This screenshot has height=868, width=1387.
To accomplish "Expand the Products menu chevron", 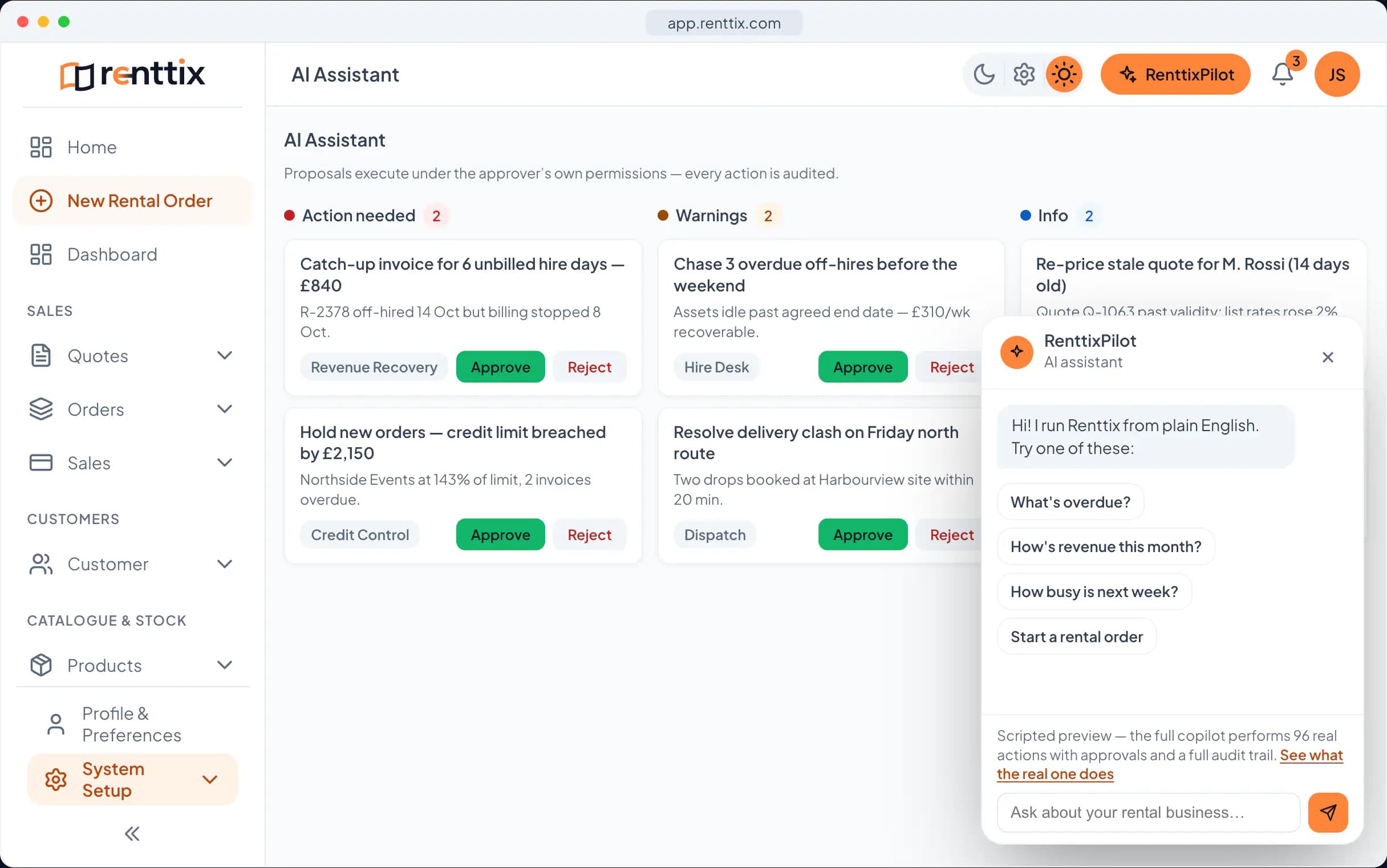I will (225, 665).
